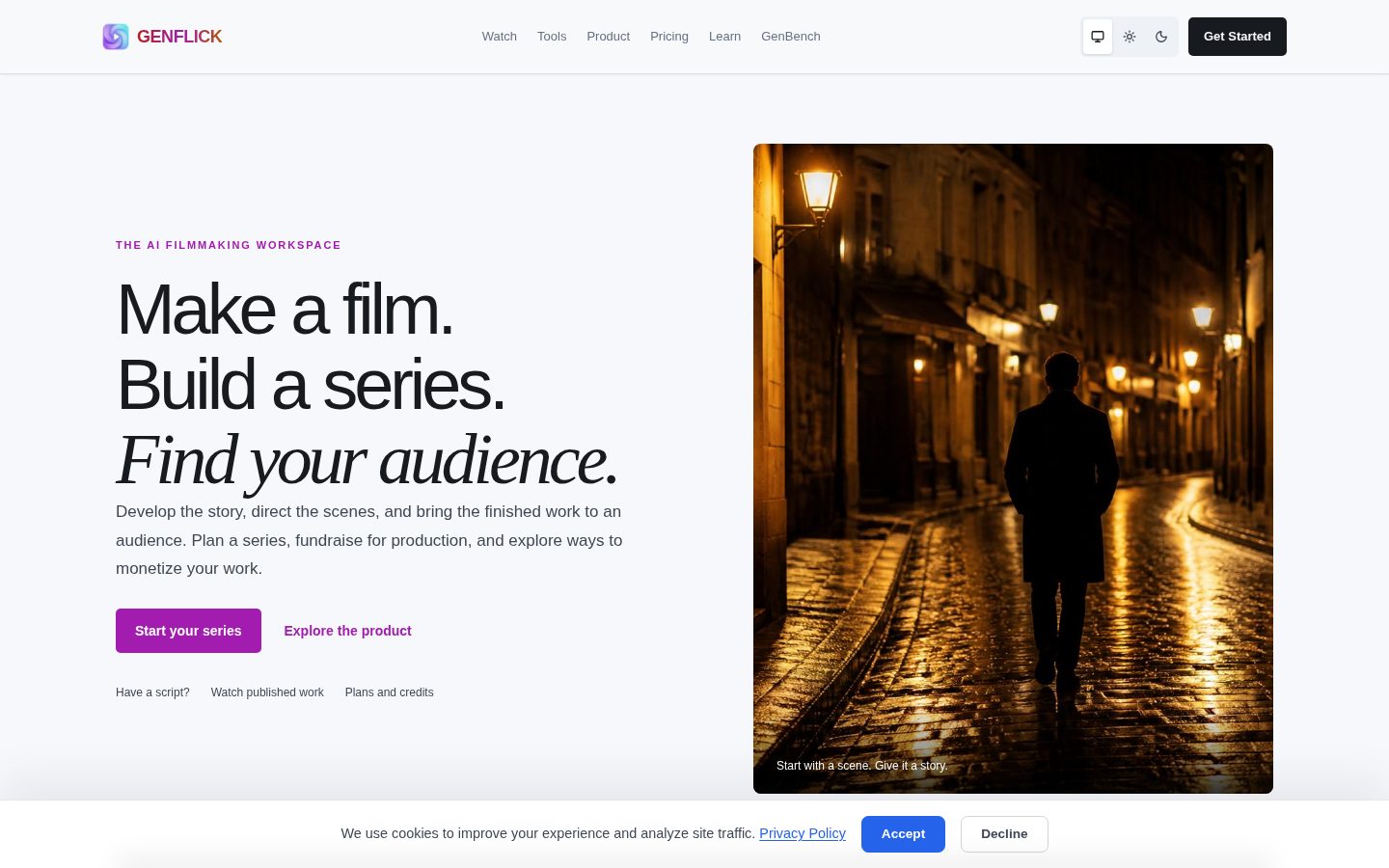Switch to dark theme moon icon
Screen dimensions: 1389x868
(1161, 37)
